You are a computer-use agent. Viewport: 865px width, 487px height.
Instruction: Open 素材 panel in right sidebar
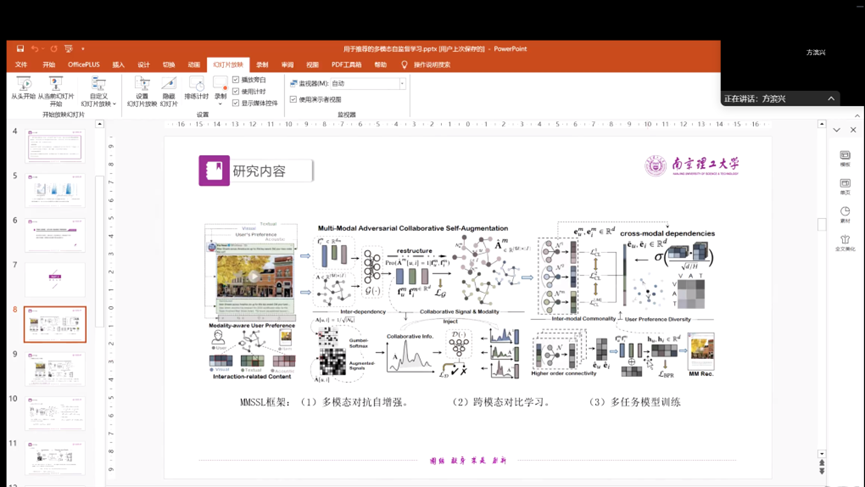coord(845,214)
